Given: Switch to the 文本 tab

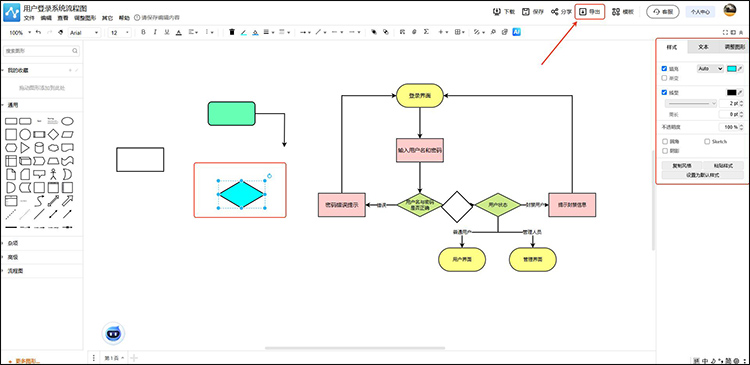Looking at the screenshot, I should (703, 47).
